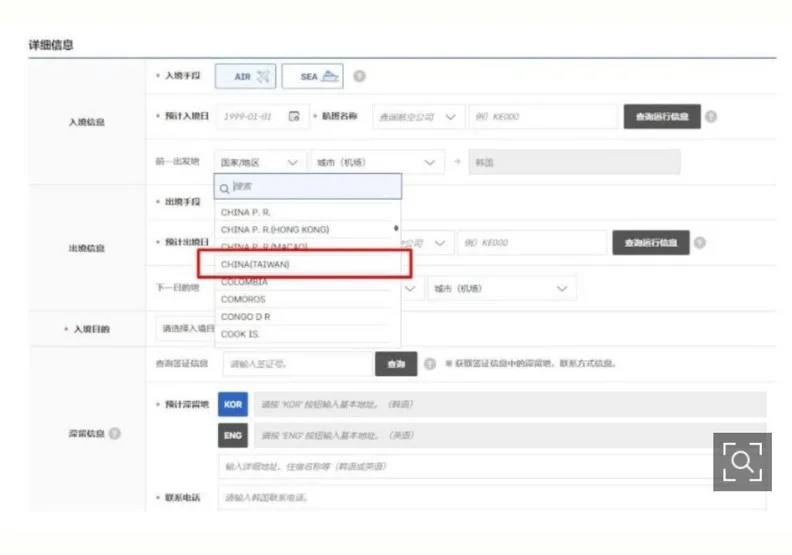Click the dark flight information query button for arrival

[x=662, y=117]
